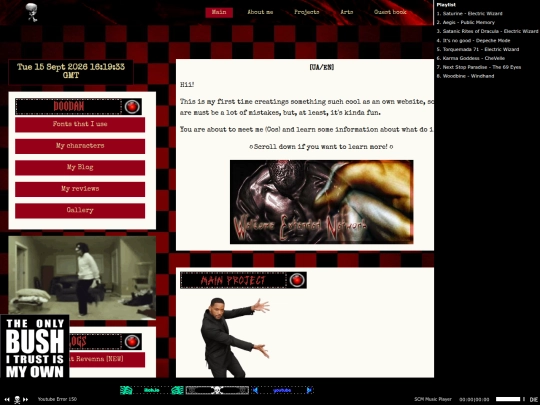Switch language via [UA/EN] link
The image size is (540, 405).
pyautogui.click(x=322, y=67)
